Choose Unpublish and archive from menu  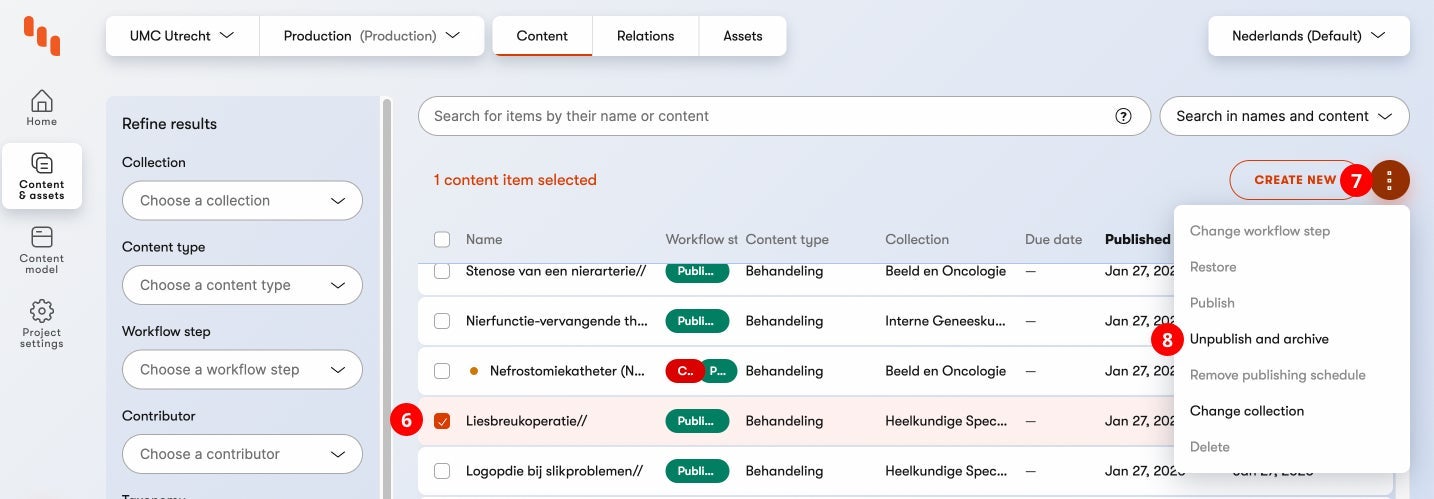[x=1259, y=339]
